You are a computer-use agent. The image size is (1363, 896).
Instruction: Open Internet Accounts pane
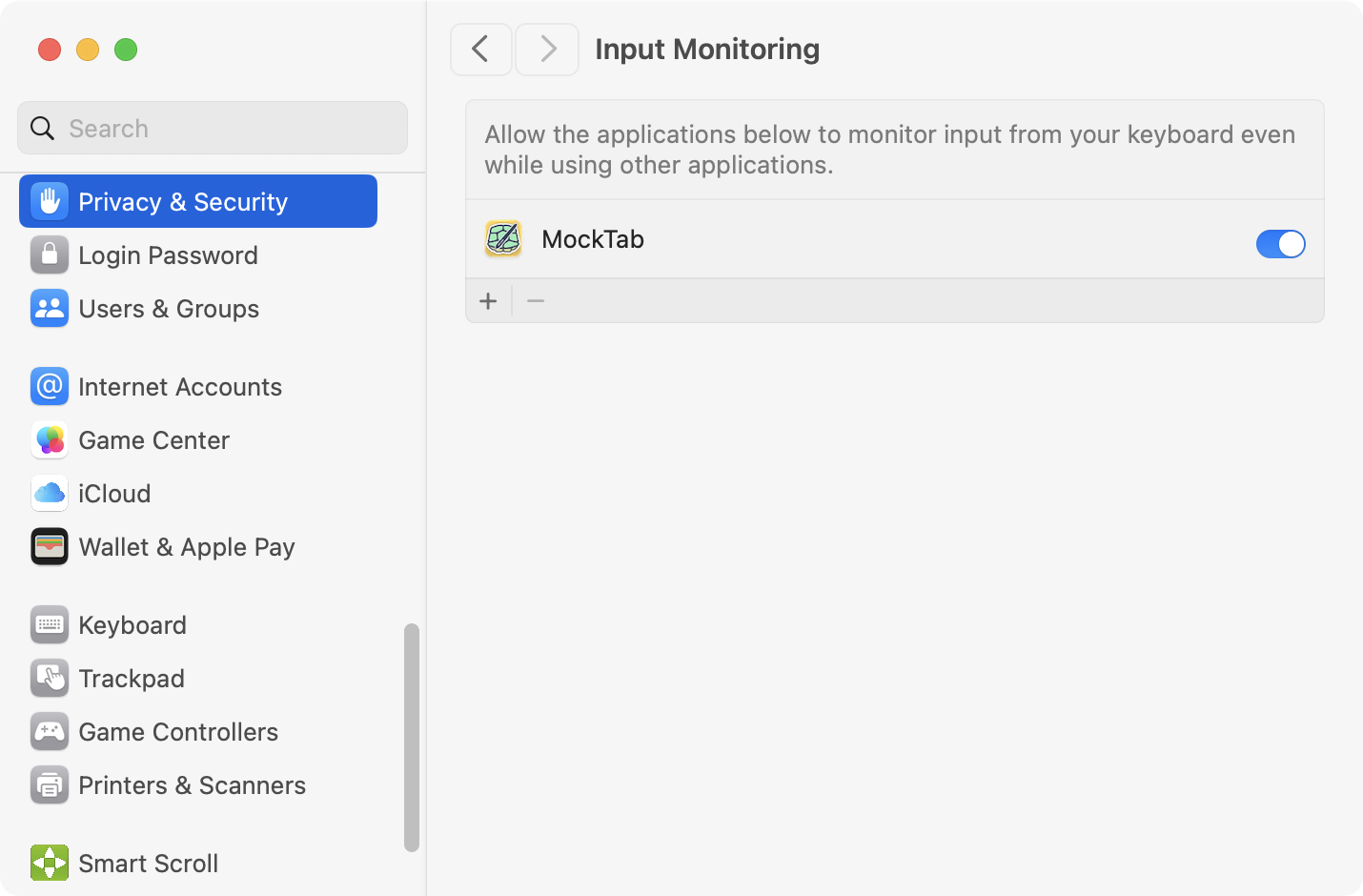pyautogui.click(x=198, y=386)
